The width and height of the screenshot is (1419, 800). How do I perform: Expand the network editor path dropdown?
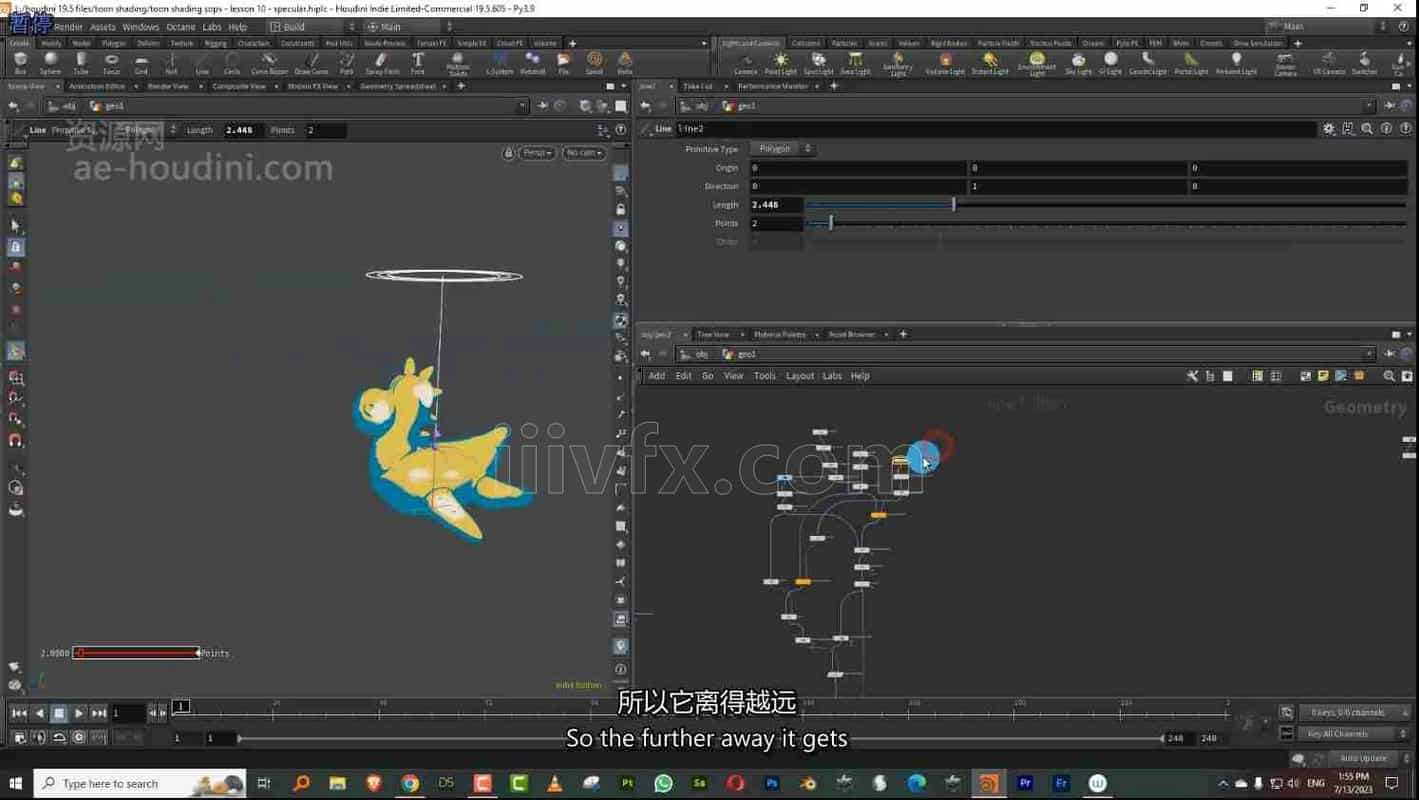click(1370, 354)
